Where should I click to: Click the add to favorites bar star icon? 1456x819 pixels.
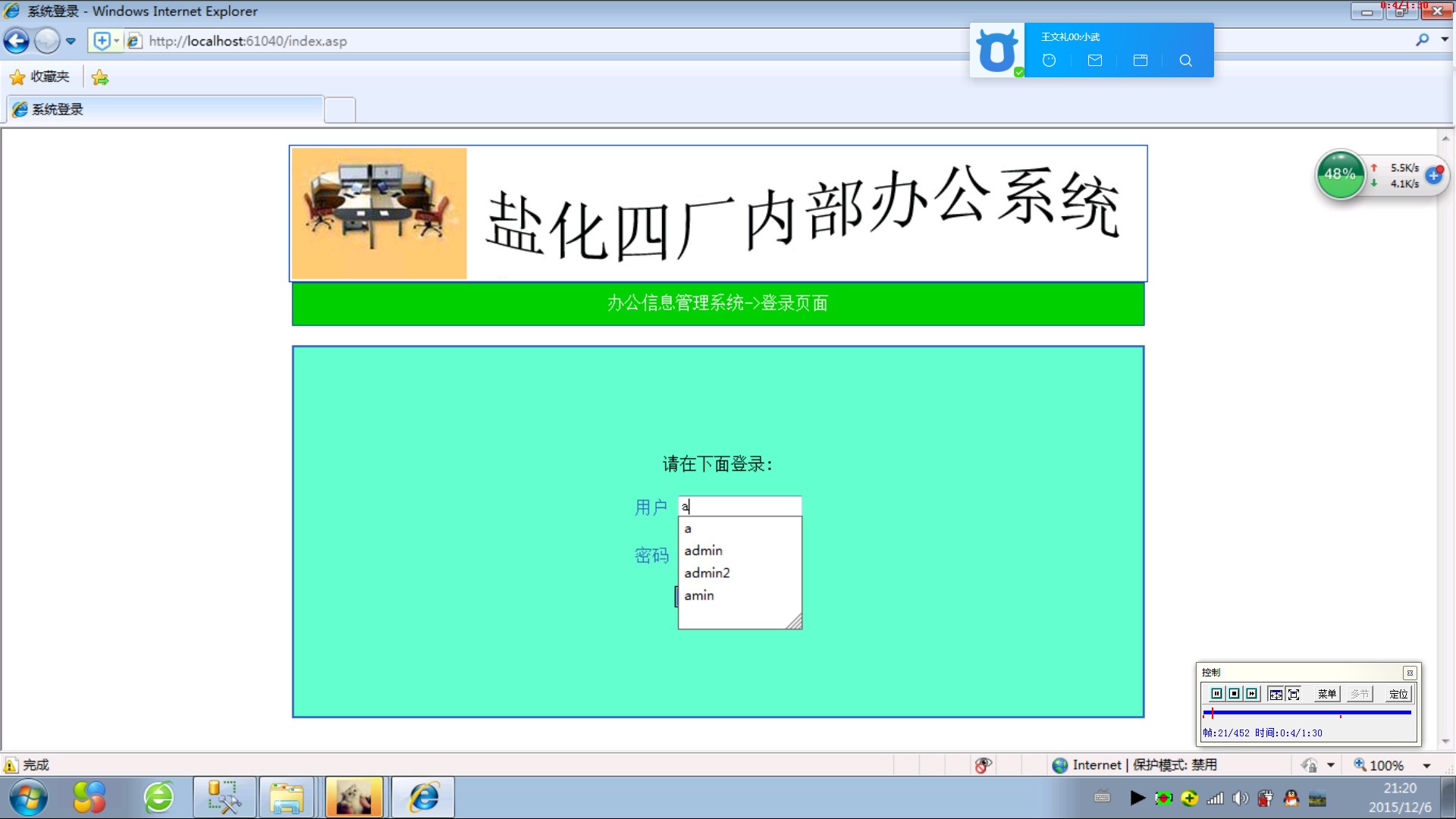[99, 77]
